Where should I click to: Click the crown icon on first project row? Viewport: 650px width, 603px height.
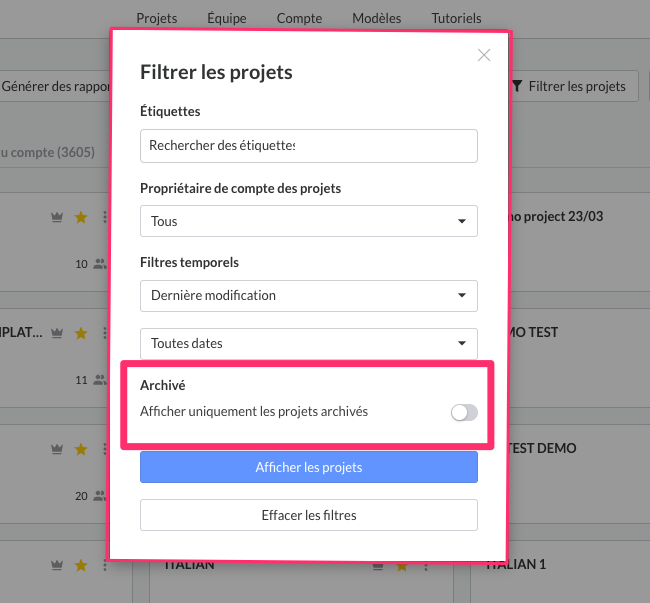pos(57,217)
